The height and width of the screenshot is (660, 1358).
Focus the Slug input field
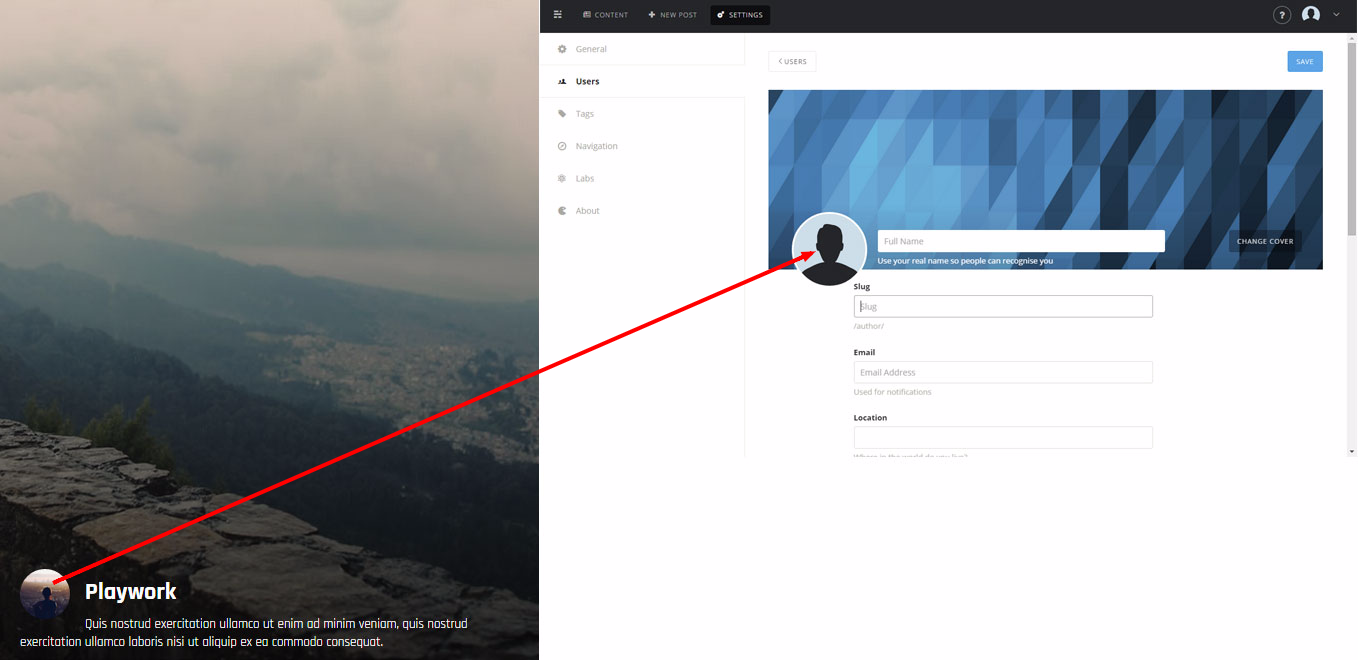coord(1003,306)
